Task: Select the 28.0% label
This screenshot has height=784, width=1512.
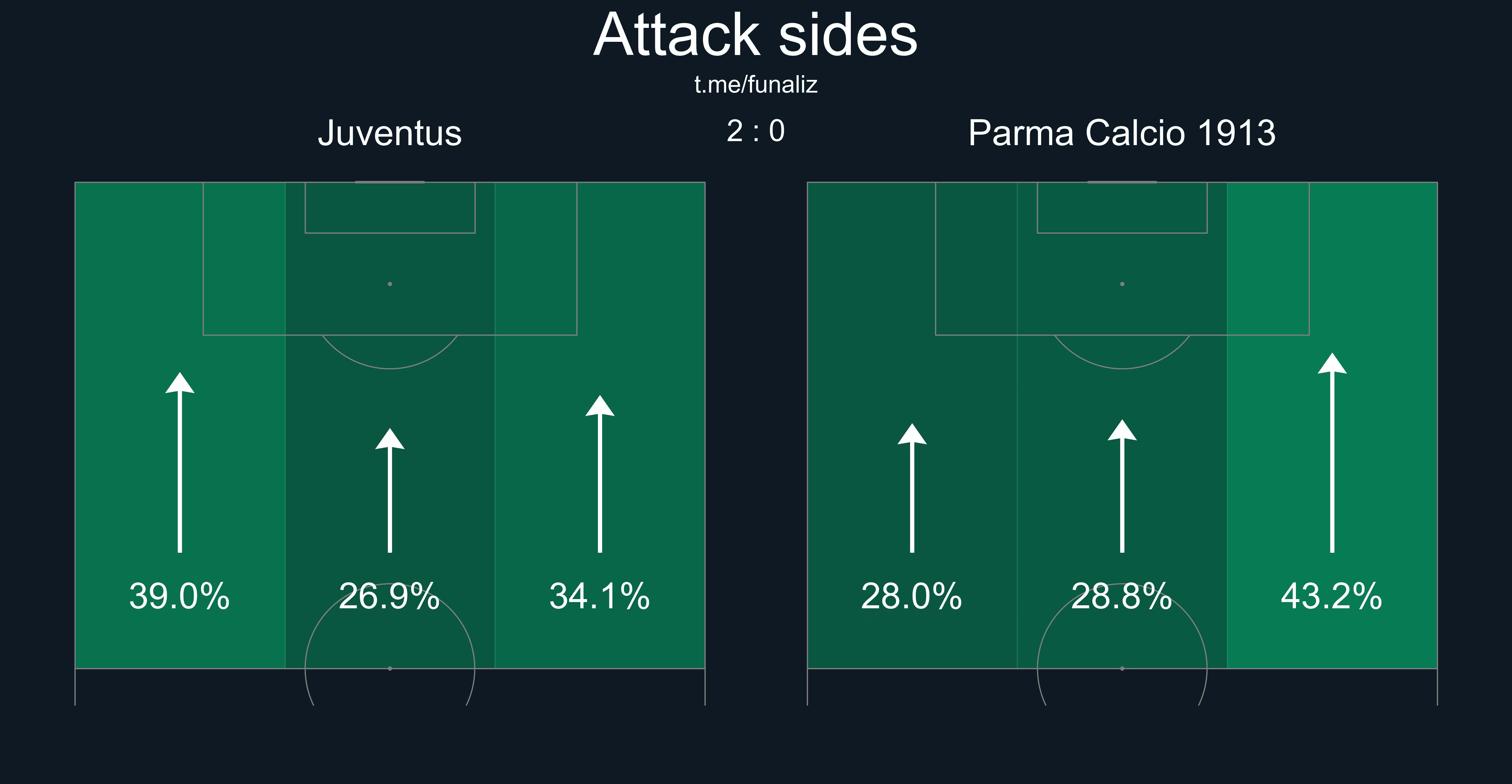Action: click(912, 597)
